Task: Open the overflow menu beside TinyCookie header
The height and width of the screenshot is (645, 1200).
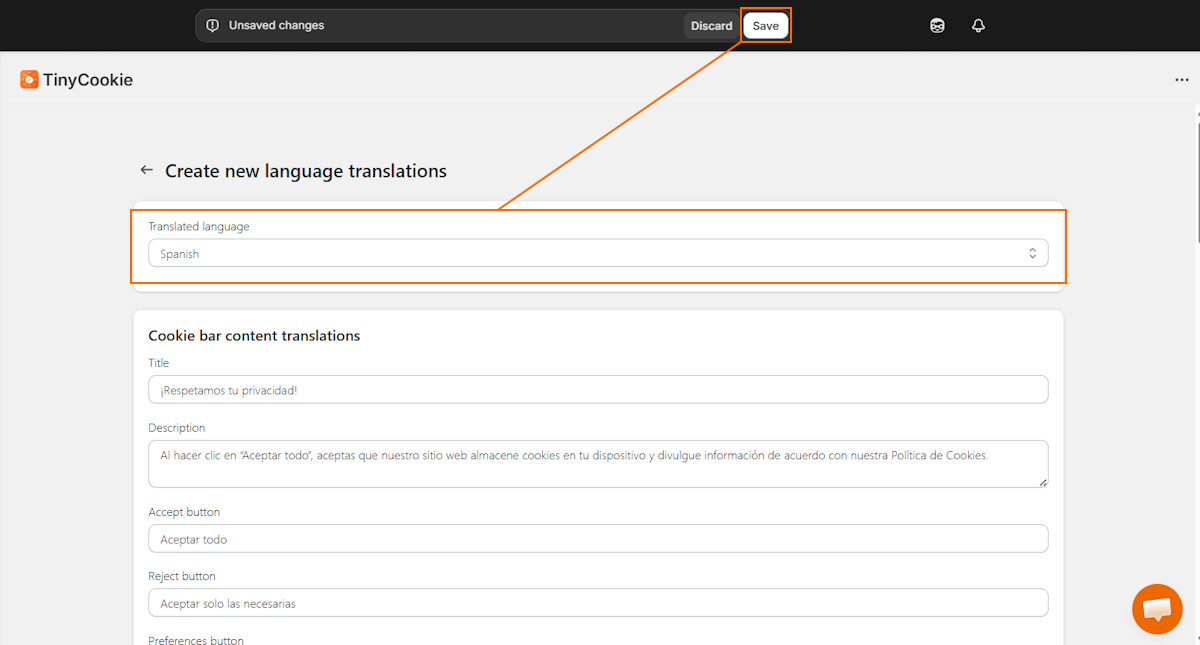Action: tap(1182, 79)
